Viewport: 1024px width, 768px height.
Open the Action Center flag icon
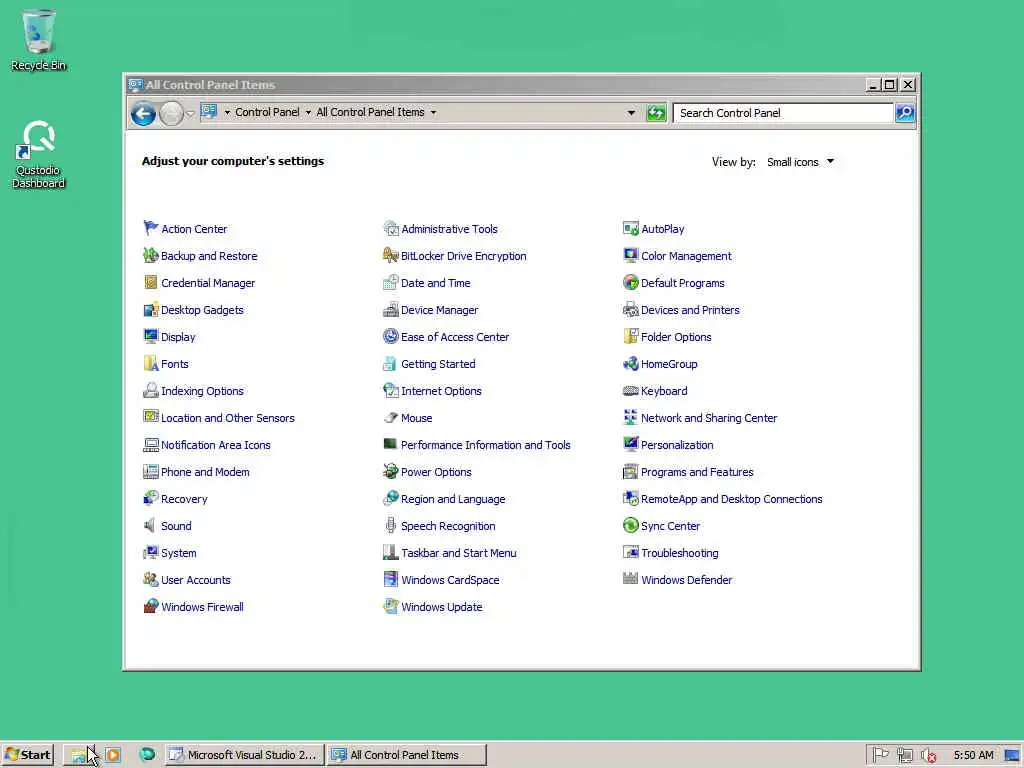point(151,228)
